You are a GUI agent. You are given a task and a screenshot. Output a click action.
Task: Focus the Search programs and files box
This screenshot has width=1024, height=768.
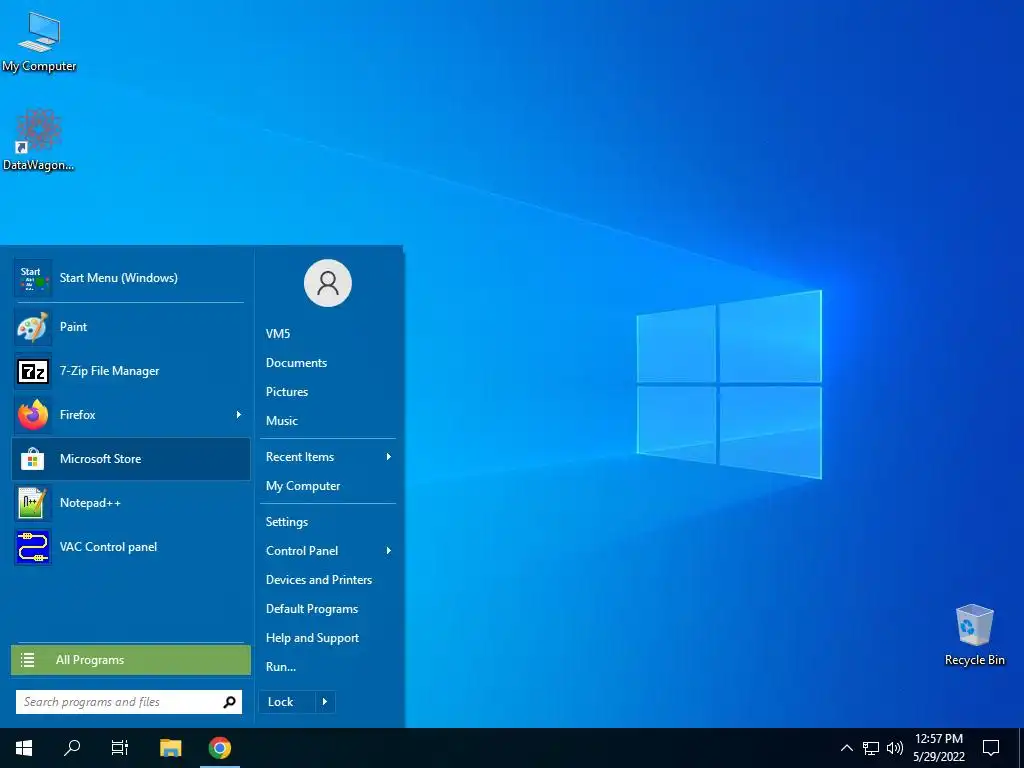click(x=129, y=702)
